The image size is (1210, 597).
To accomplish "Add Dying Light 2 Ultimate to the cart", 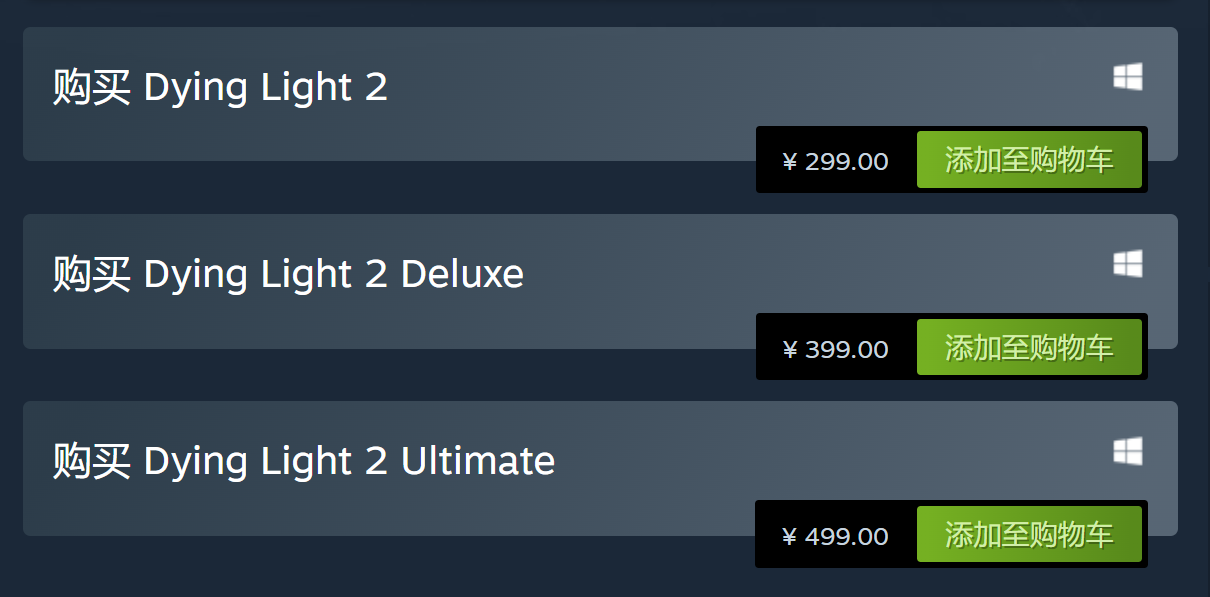I will tap(1029, 534).
